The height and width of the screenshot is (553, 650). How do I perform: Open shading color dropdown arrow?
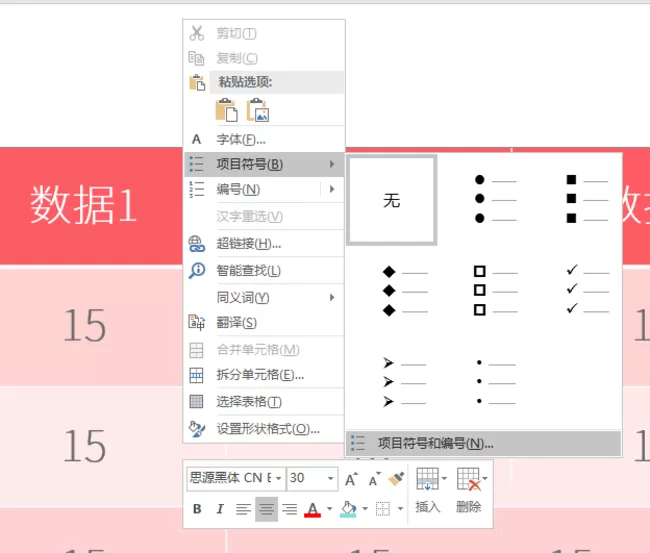(x=365, y=509)
